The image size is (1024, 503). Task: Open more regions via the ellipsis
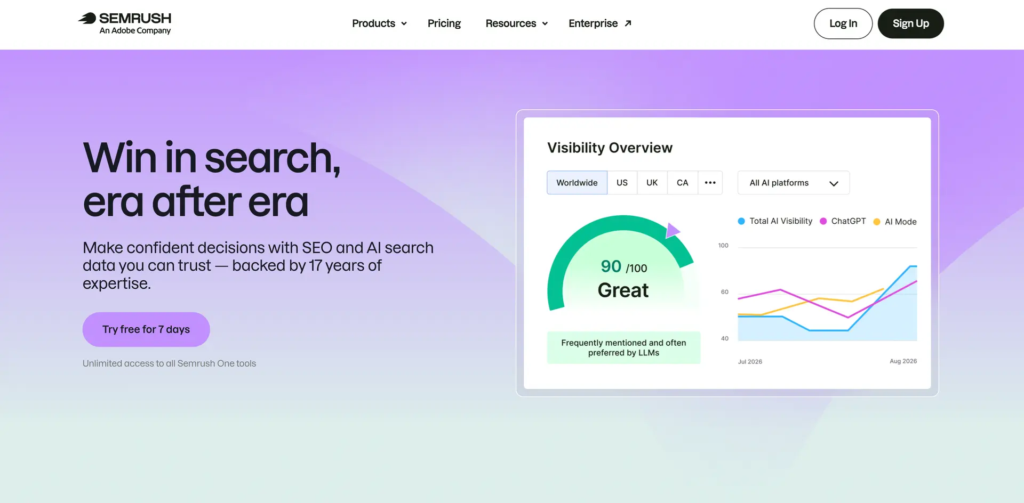tap(711, 183)
